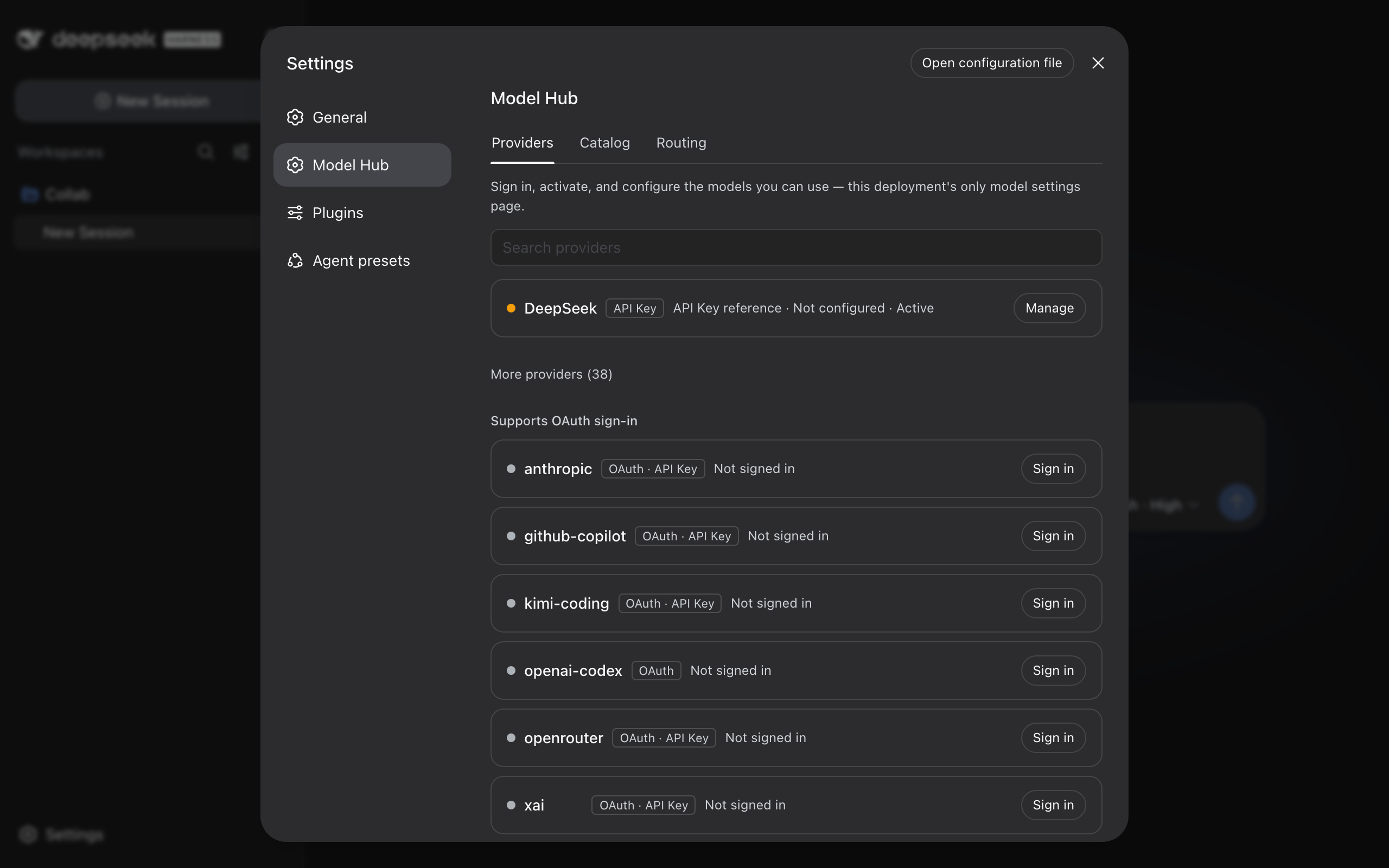Click the 'Supports OAuth sign-in' heading

click(x=564, y=421)
